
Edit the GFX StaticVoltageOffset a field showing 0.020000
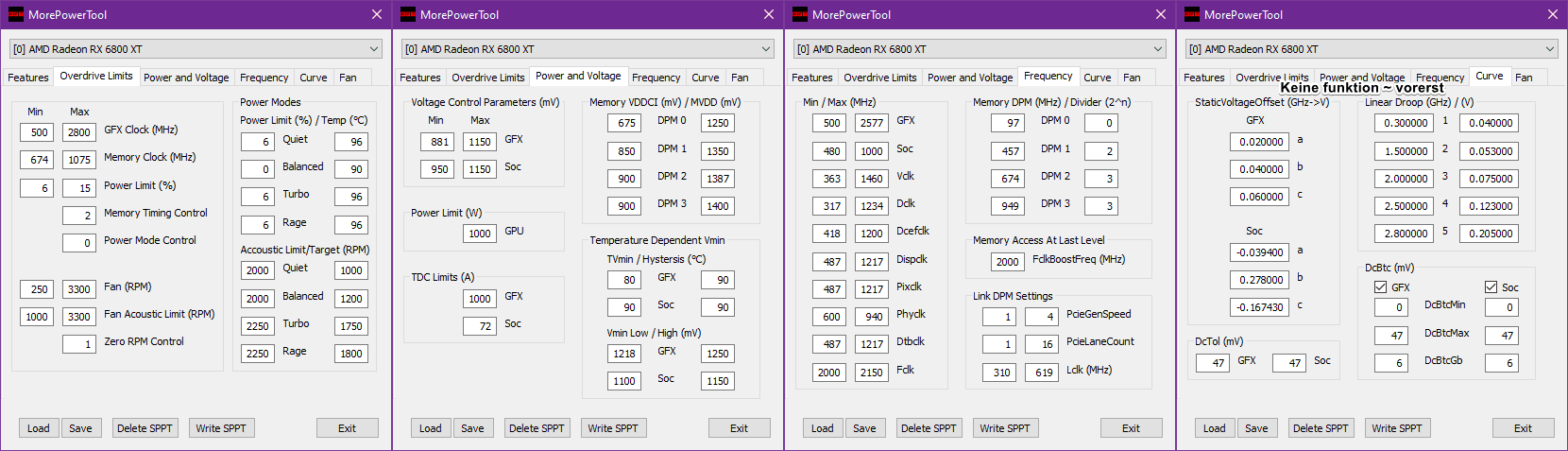[1259, 142]
